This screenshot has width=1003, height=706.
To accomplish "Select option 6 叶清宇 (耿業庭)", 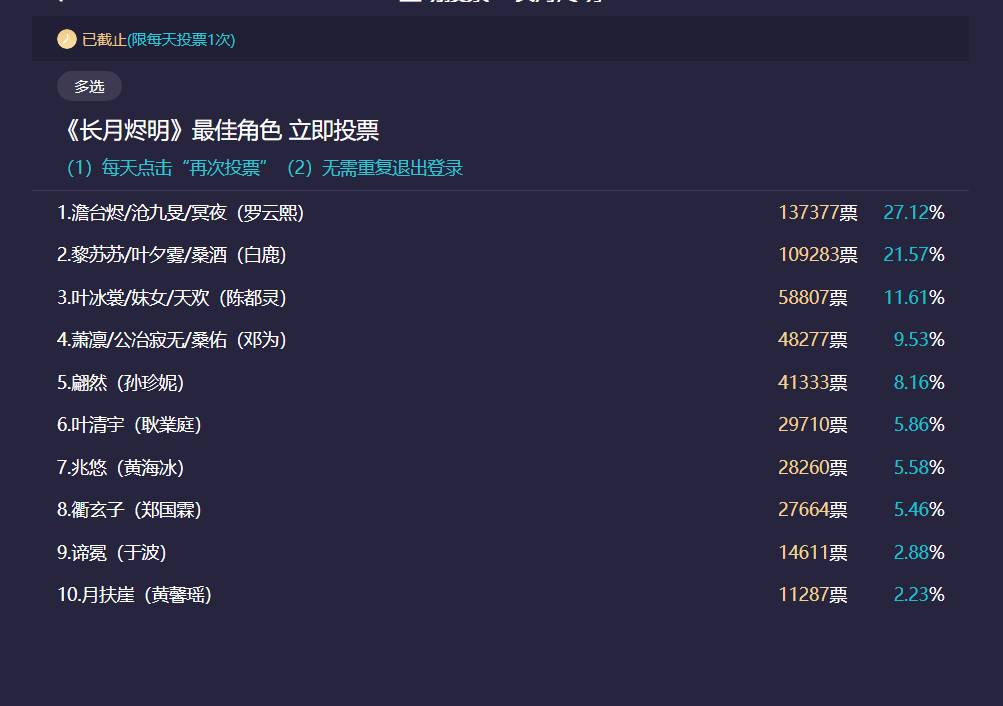I will (129, 425).
